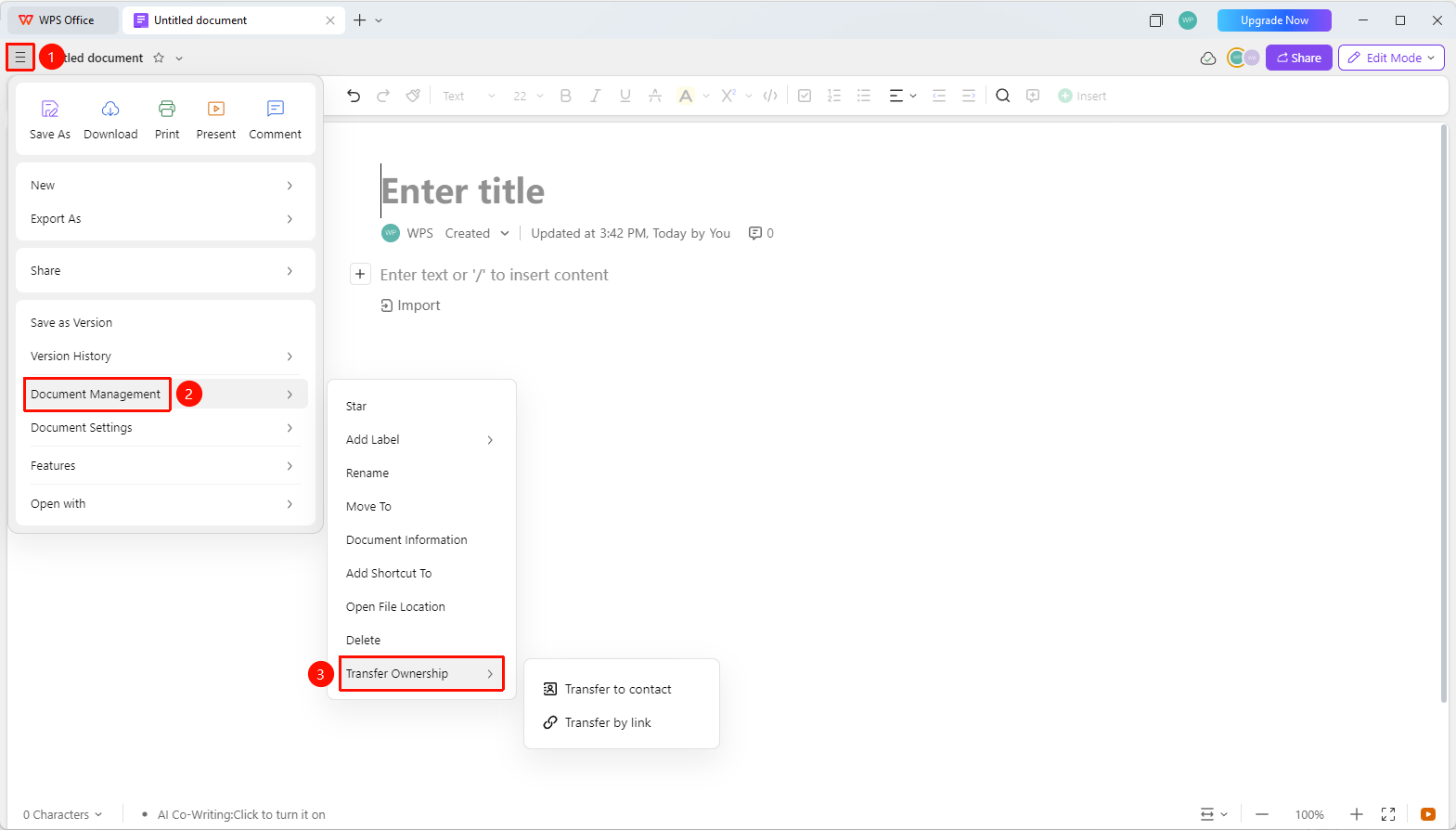Enter full screen view
1456x830 pixels.
click(1388, 814)
